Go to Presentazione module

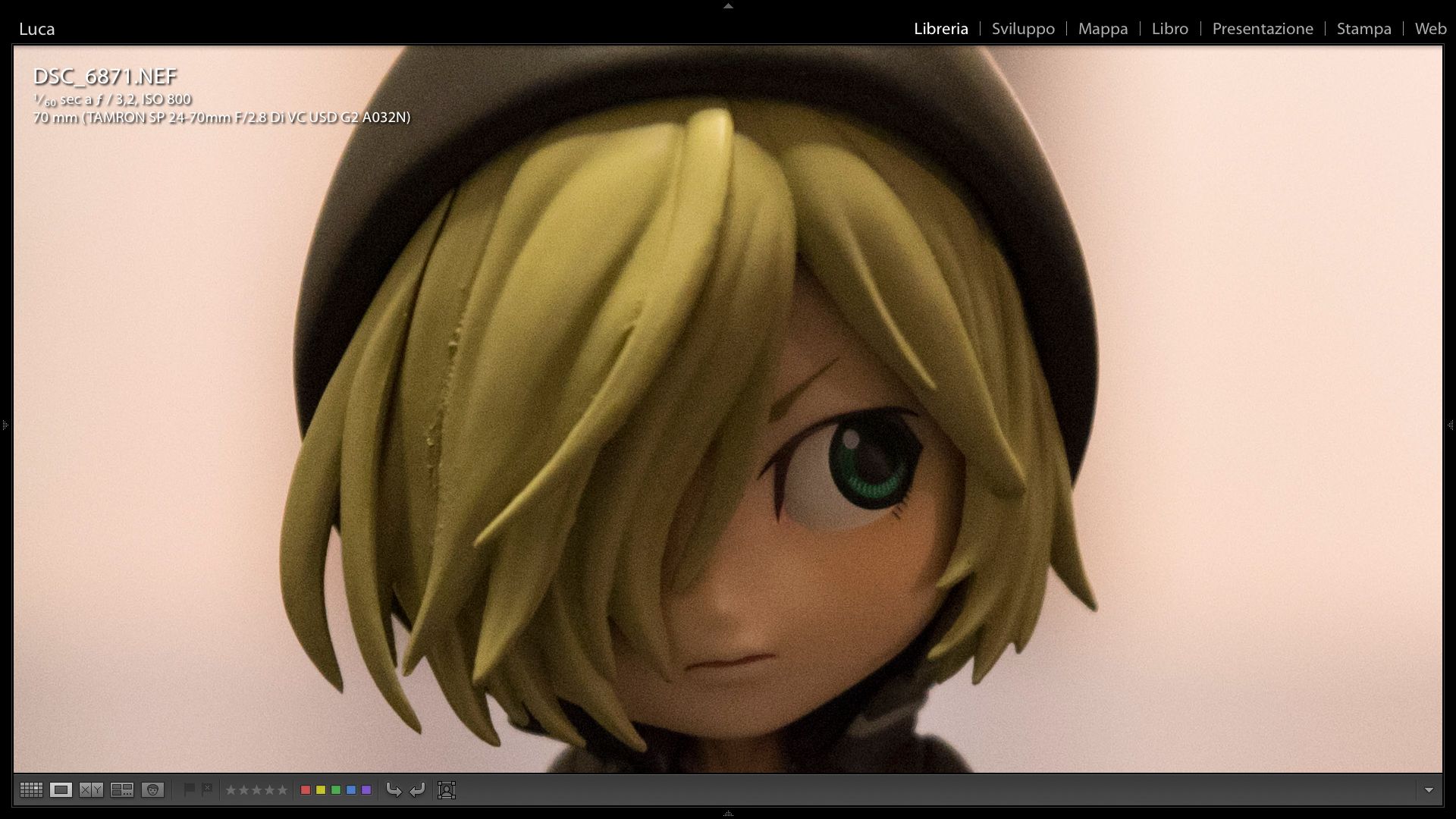click(1262, 29)
